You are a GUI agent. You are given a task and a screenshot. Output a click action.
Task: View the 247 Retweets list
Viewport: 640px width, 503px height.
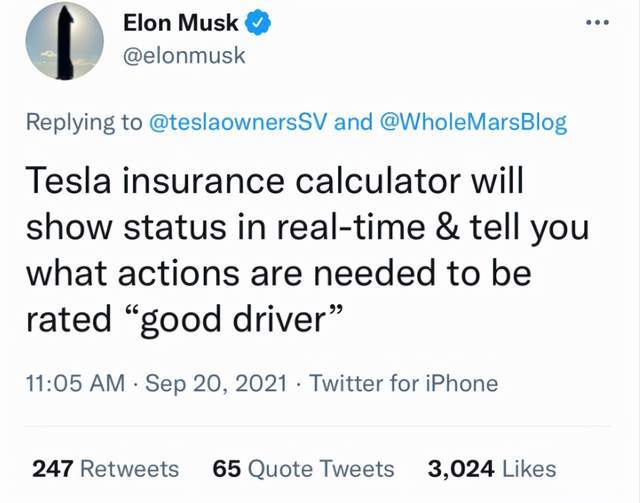[106, 469]
